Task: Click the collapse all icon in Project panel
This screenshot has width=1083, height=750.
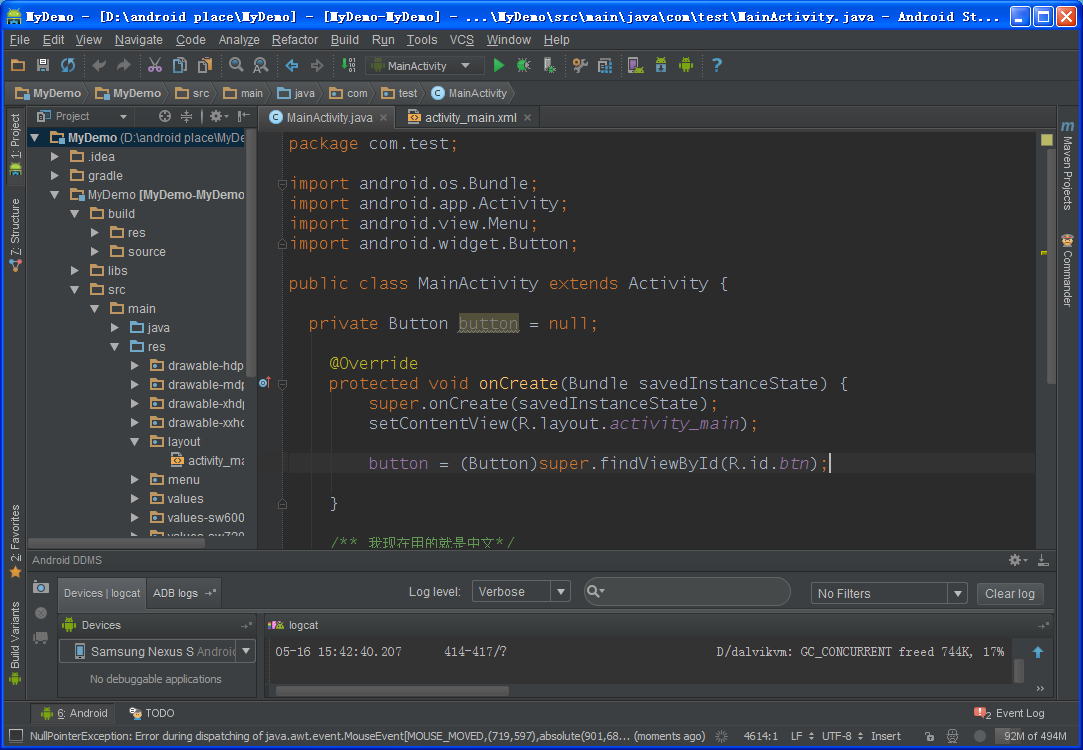Action: [x=186, y=116]
